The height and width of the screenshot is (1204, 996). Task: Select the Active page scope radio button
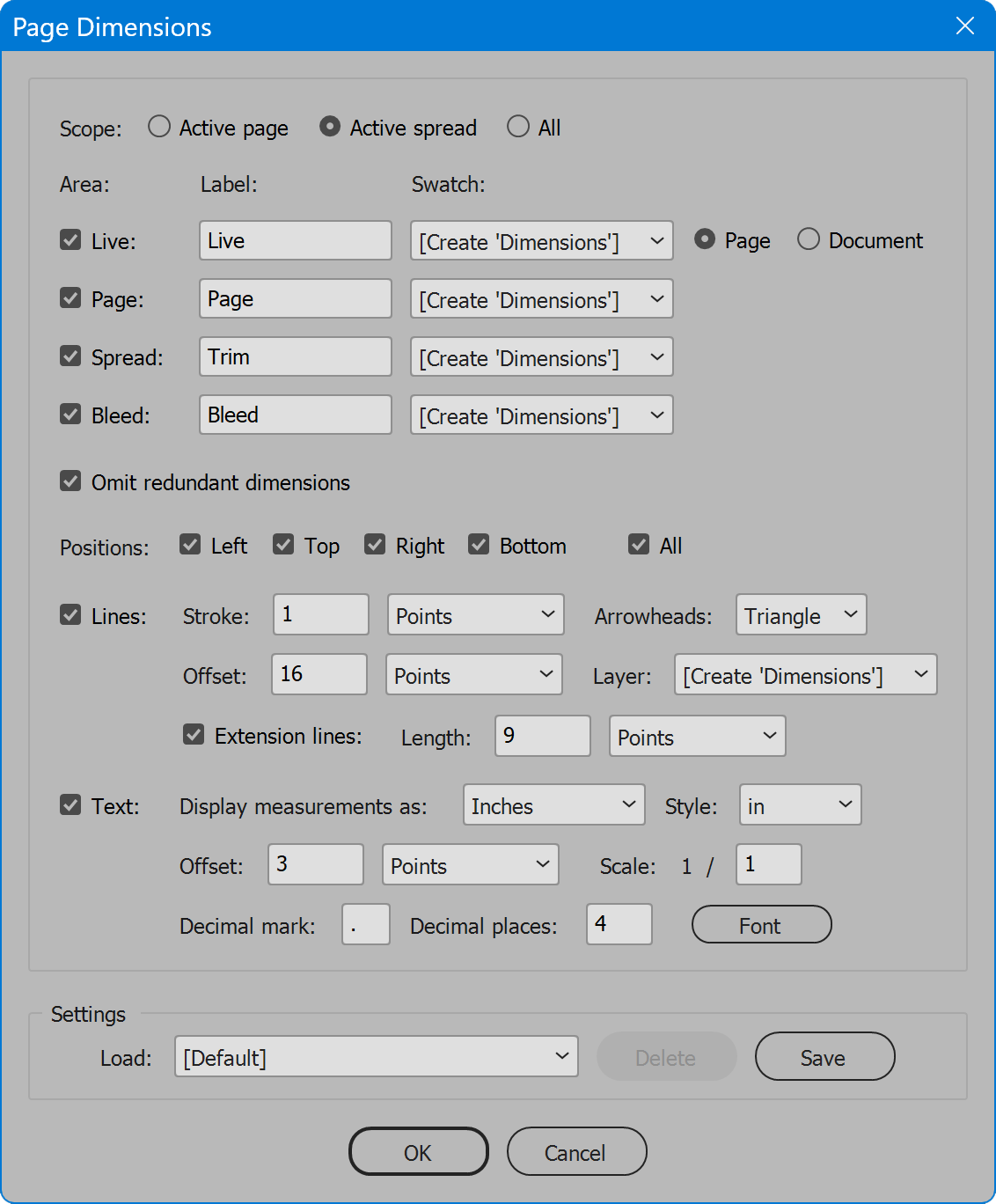(x=159, y=127)
